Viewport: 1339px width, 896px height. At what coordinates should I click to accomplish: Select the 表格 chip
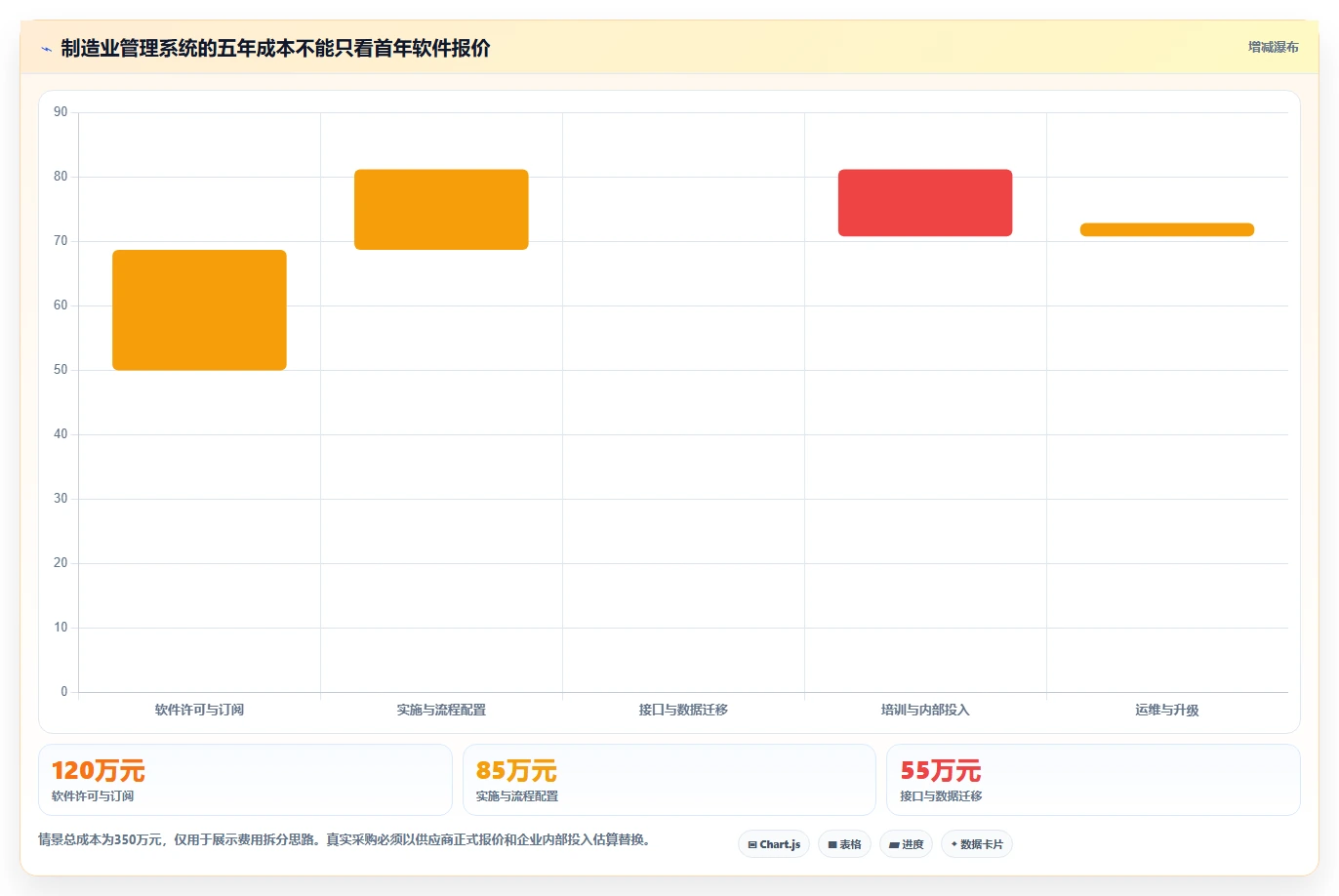click(x=845, y=844)
